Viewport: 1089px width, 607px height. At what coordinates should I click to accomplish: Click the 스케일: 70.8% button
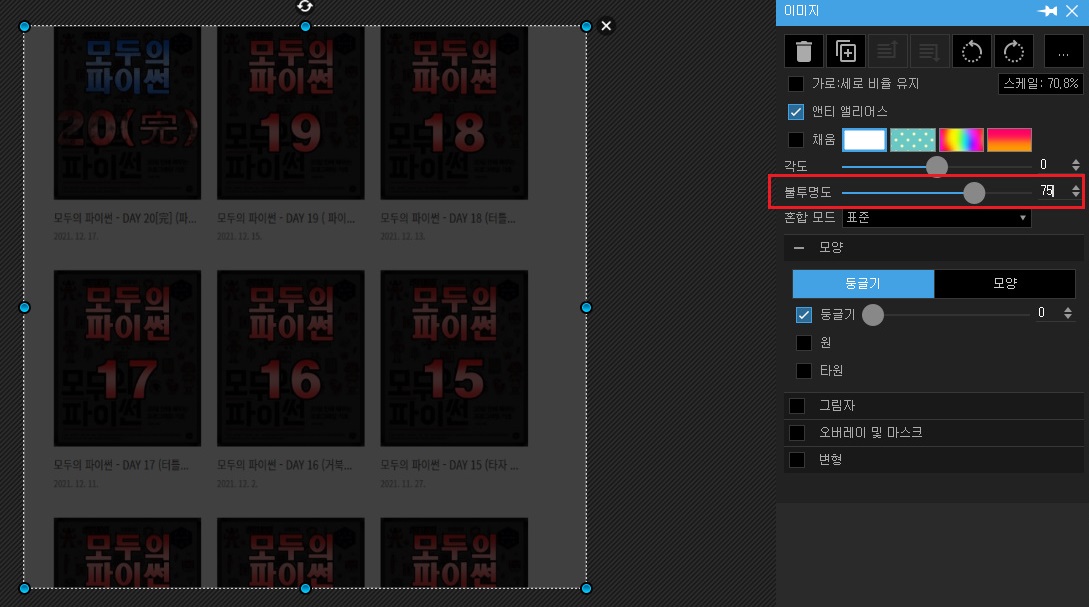pos(1040,84)
